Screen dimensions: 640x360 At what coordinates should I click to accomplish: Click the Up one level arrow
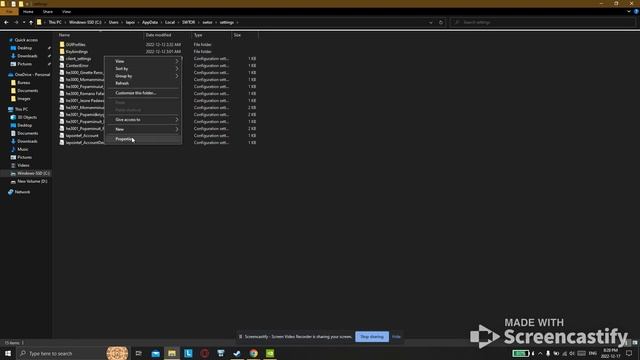(31, 22)
